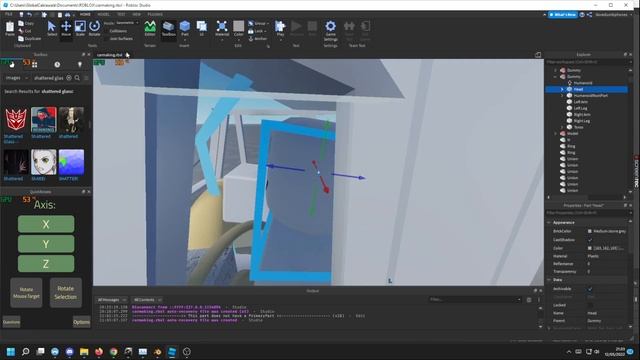
Task: Open File Explorer from taskbar
Action: [x=84, y=351]
